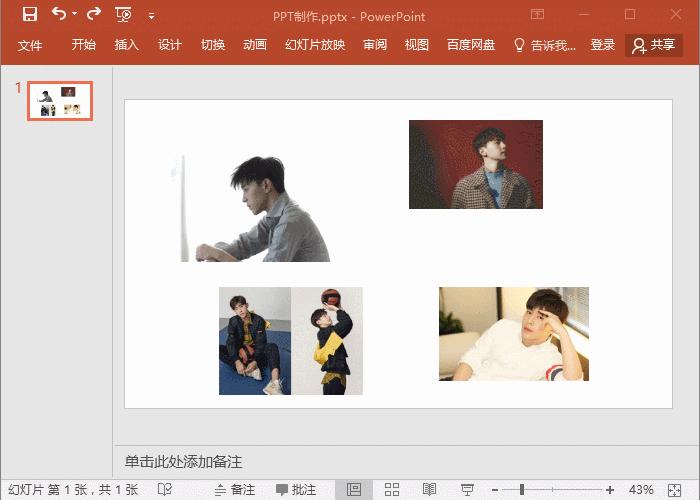Image resolution: width=700 pixels, height=500 pixels.
Task: Select slide 1 thumbnail in panel
Action: tap(60, 101)
